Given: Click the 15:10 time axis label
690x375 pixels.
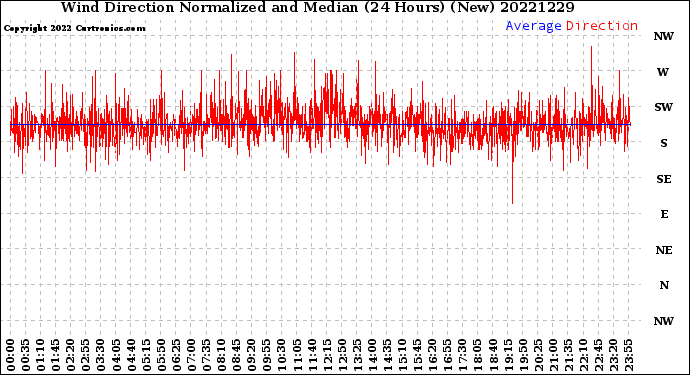Looking at the screenshot, I should click(402, 355).
